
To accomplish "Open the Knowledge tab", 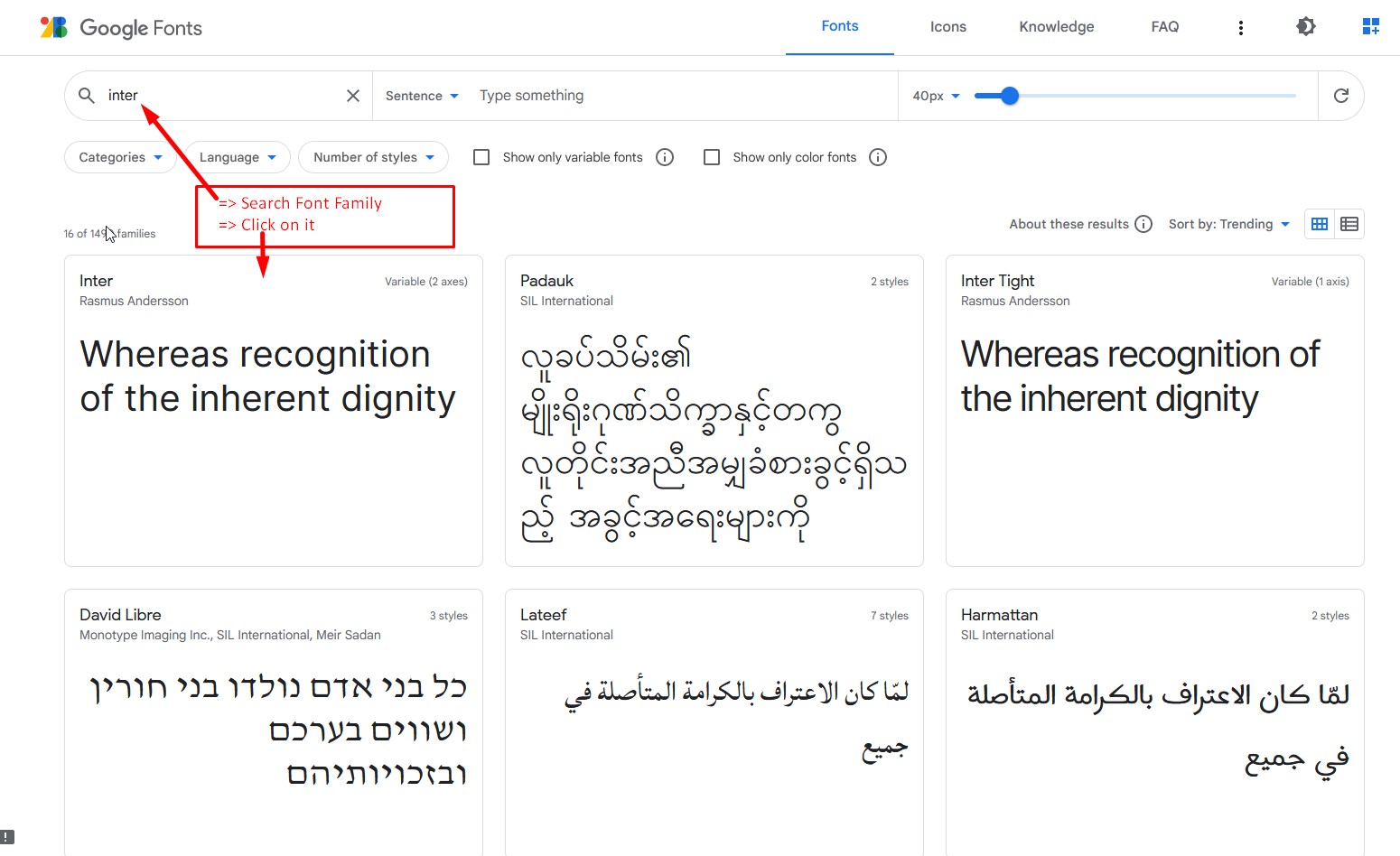I will pos(1056,27).
